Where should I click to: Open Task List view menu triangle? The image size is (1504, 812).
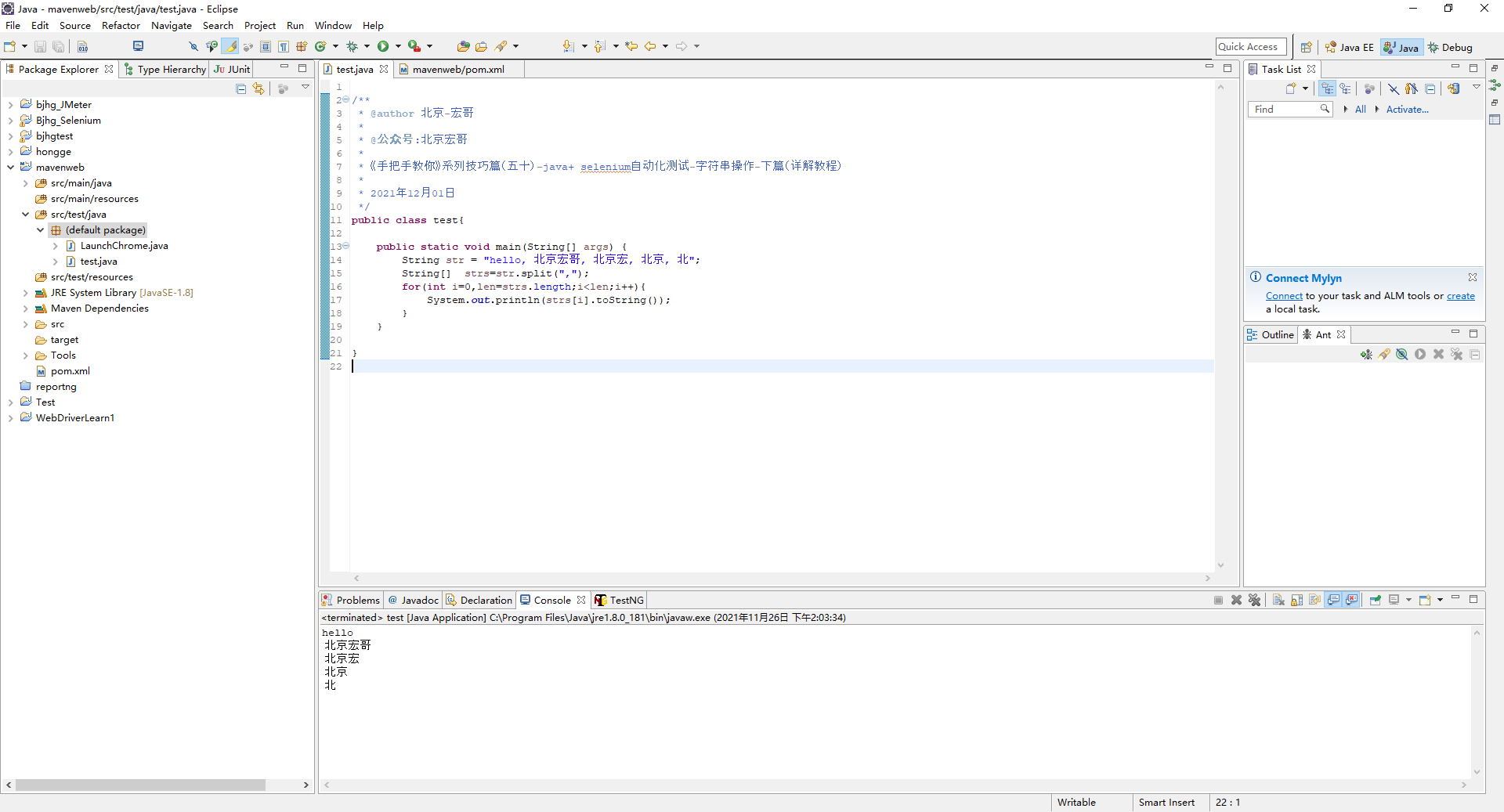pyautogui.click(x=1477, y=88)
